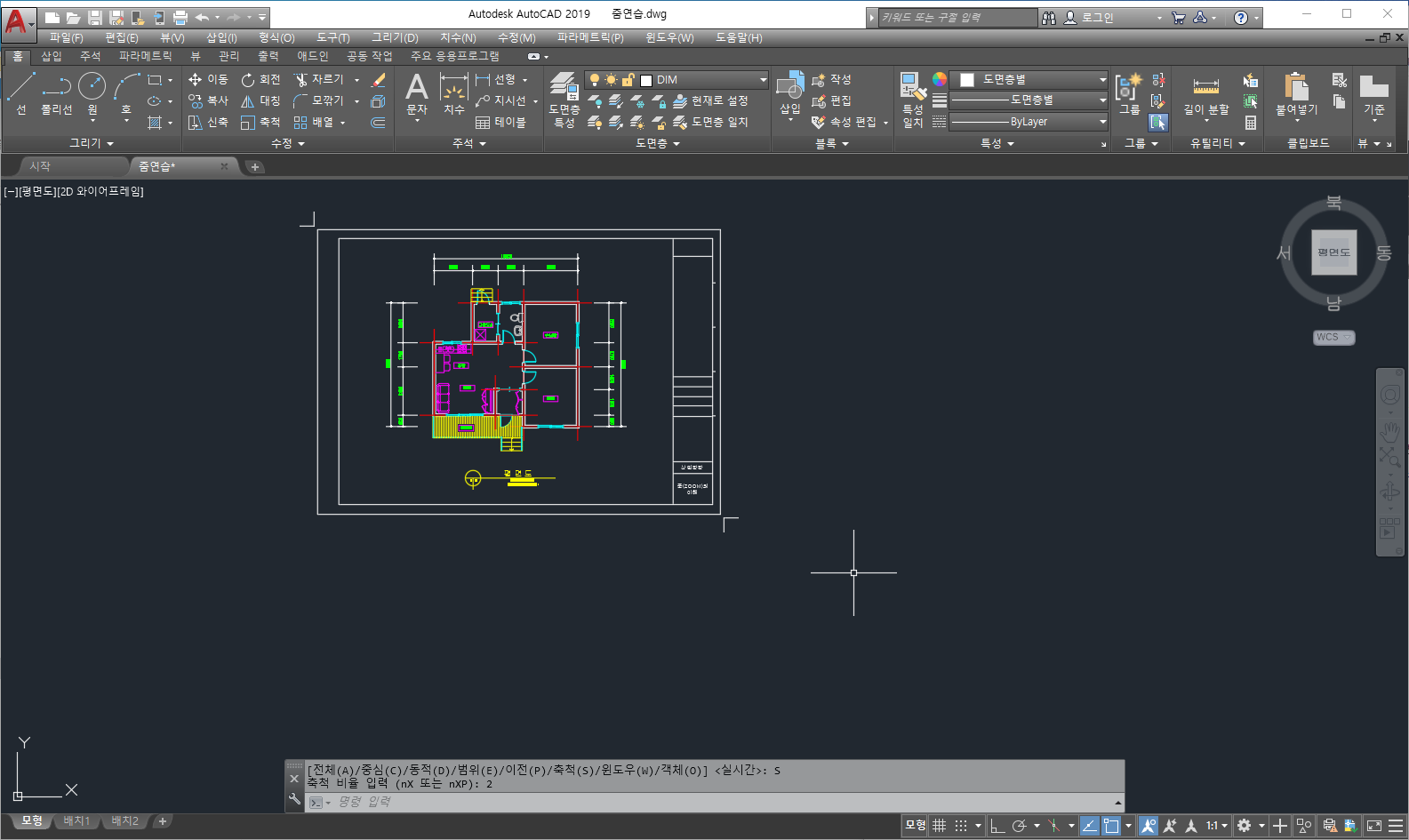Screen dimensions: 1409x840
Task: Open the new drawing tab plus button
Action: 254,166
